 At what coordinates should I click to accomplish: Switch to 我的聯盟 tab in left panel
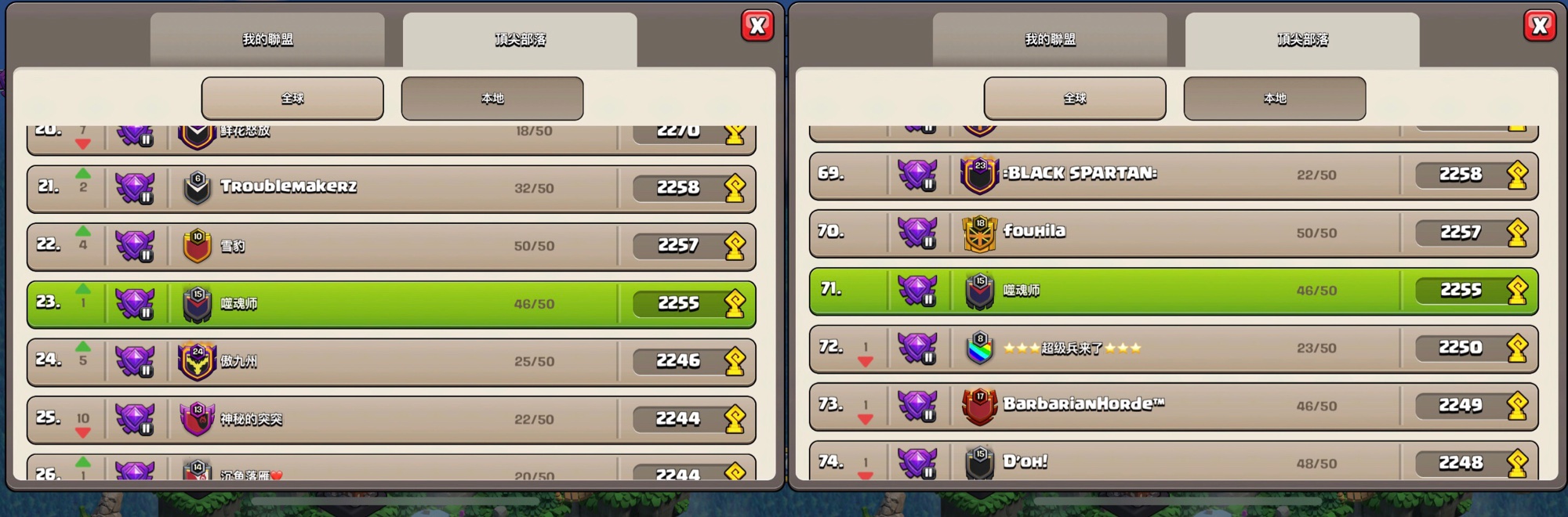point(267,39)
